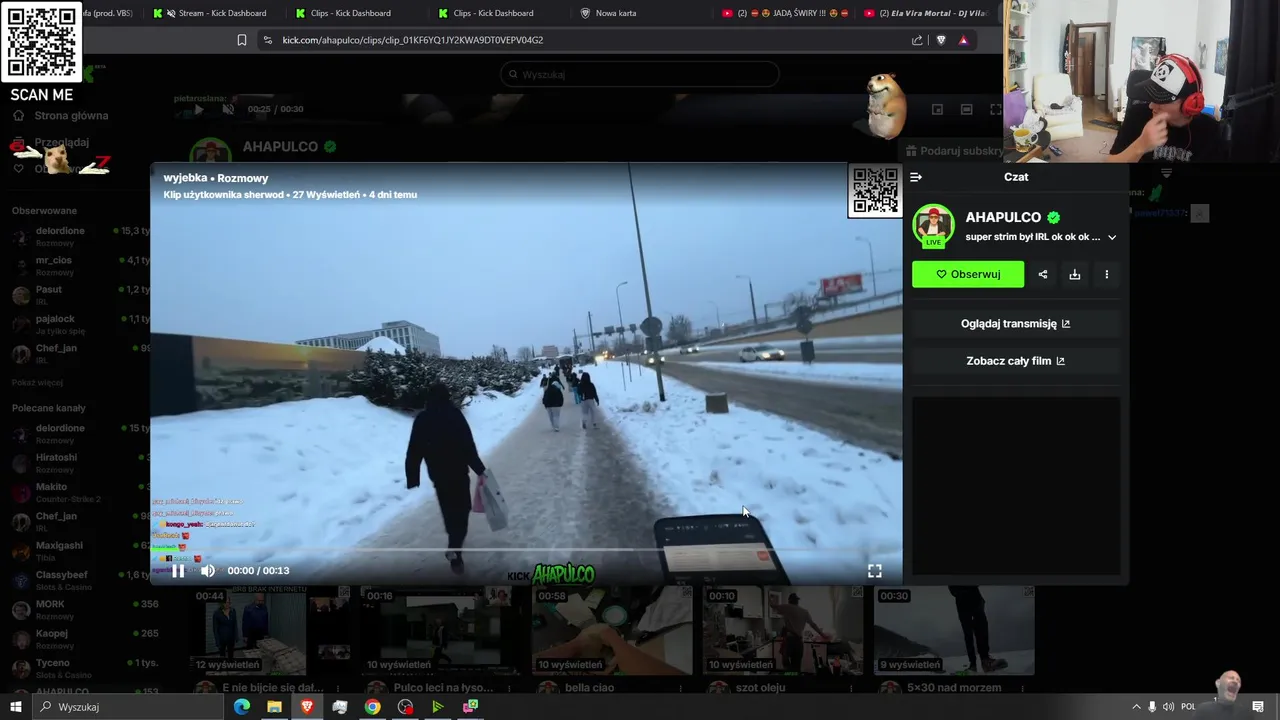Toggle the background player mini-player icon

pyautogui.click(x=937, y=109)
